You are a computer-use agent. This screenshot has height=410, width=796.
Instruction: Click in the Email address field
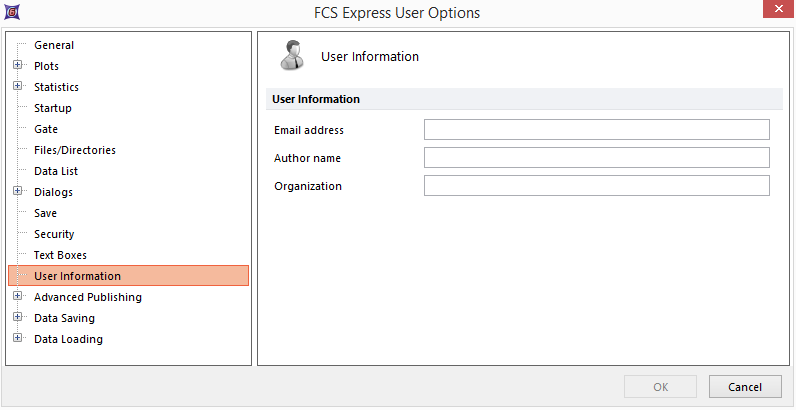(x=596, y=130)
